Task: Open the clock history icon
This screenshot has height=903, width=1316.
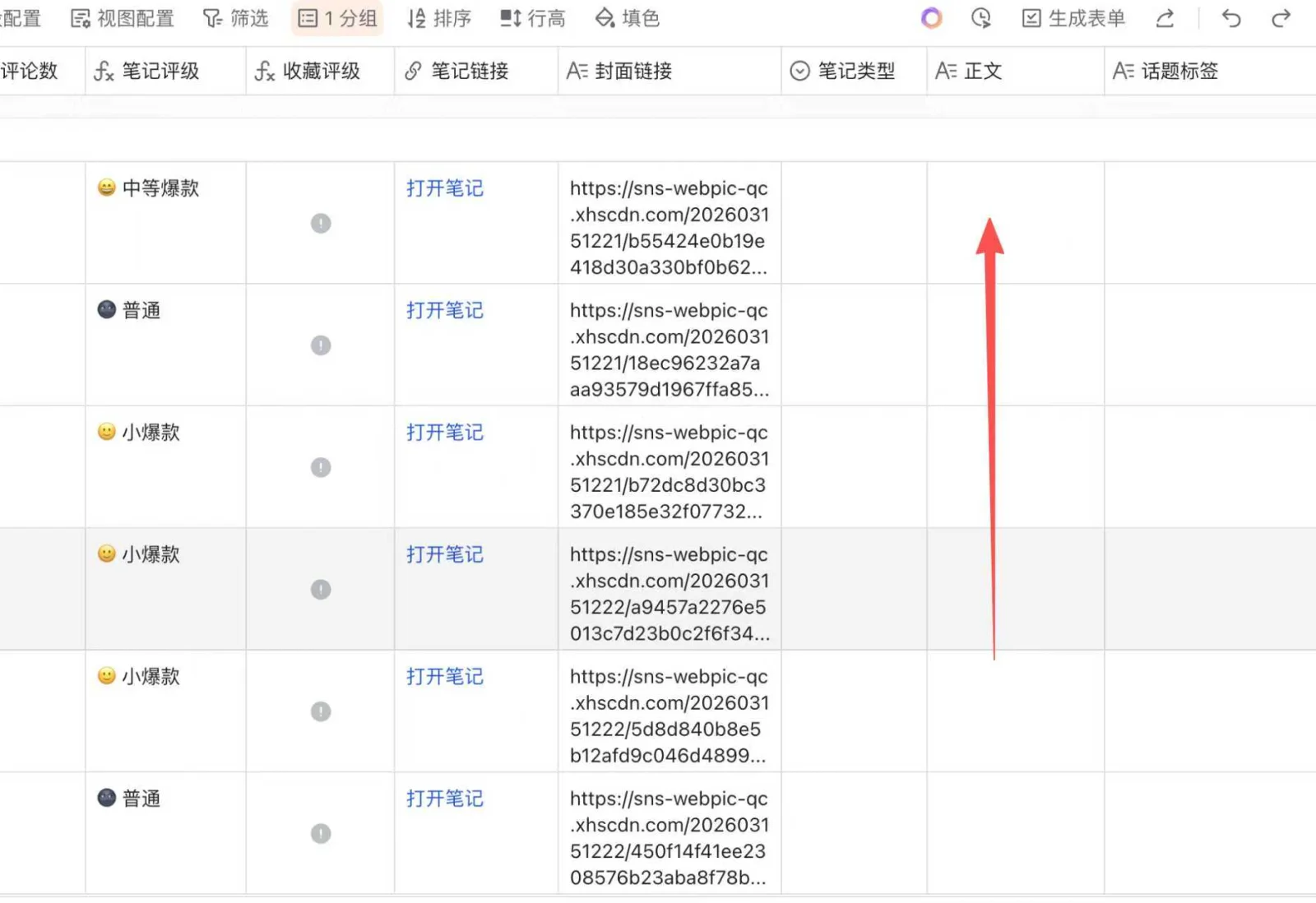Action: pos(980,18)
